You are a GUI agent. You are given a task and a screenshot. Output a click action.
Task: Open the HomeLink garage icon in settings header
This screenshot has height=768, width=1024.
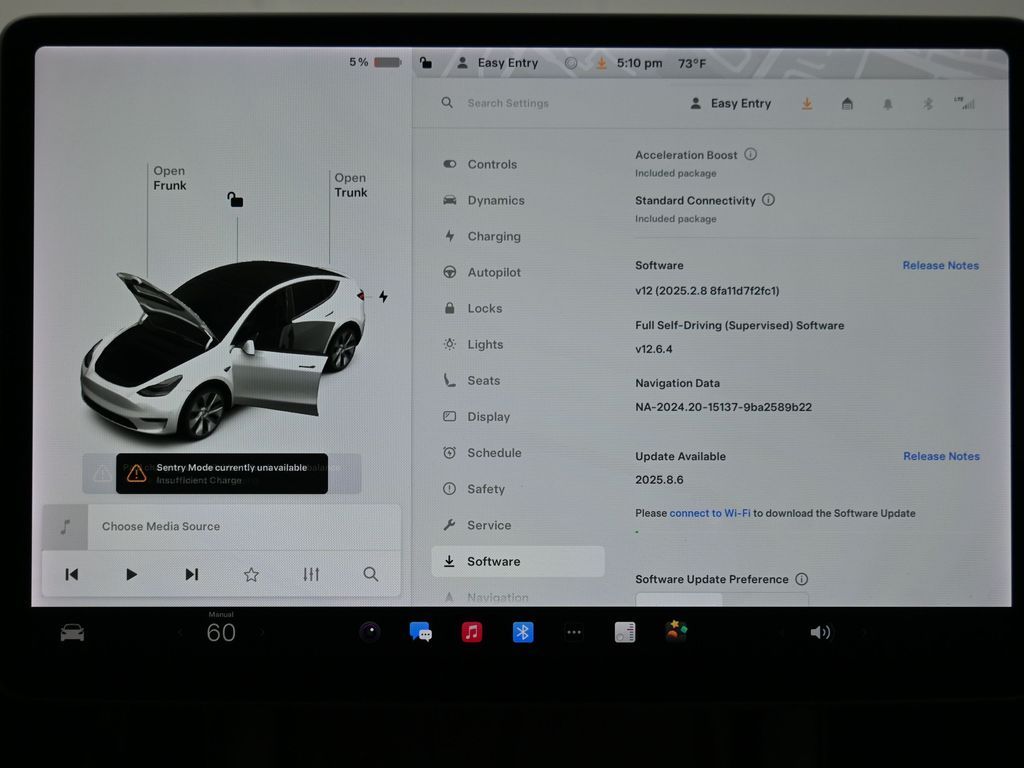tap(847, 104)
